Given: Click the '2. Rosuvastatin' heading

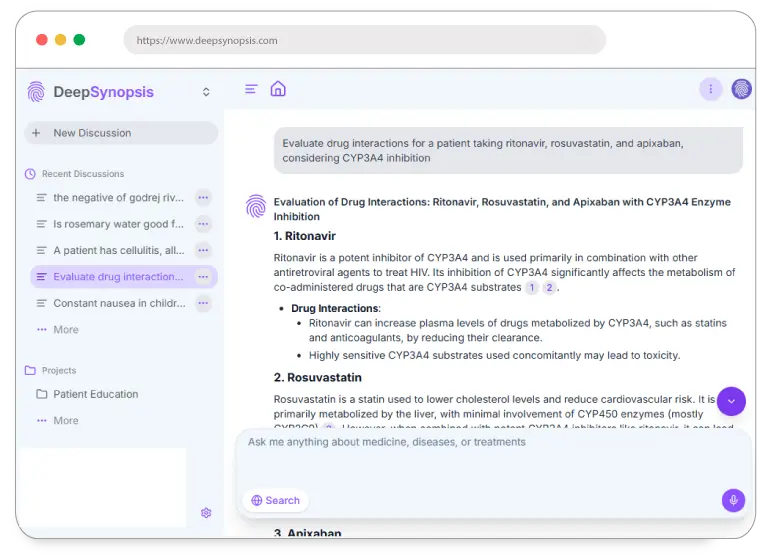Looking at the screenshot, I should (318, 378).
